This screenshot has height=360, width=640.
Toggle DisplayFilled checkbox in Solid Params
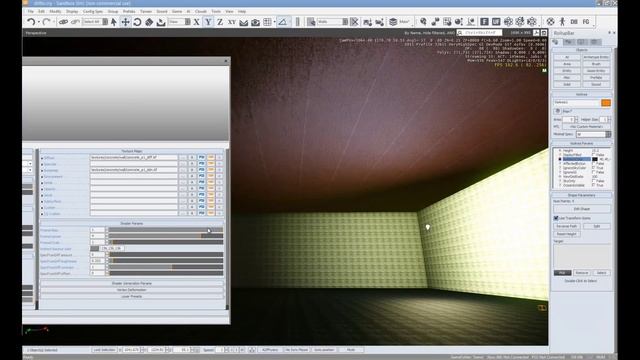[x=594, y=155]
